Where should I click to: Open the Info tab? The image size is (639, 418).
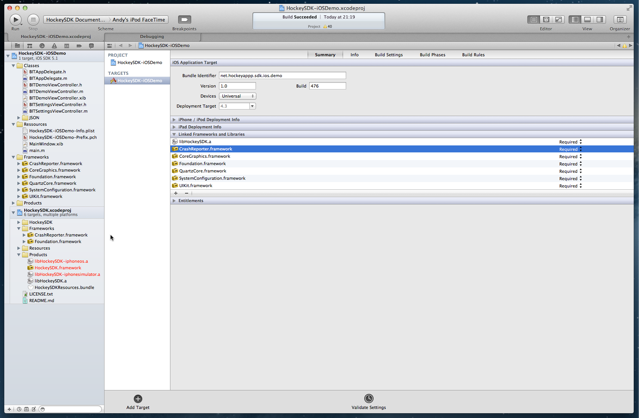click(355, 55)
